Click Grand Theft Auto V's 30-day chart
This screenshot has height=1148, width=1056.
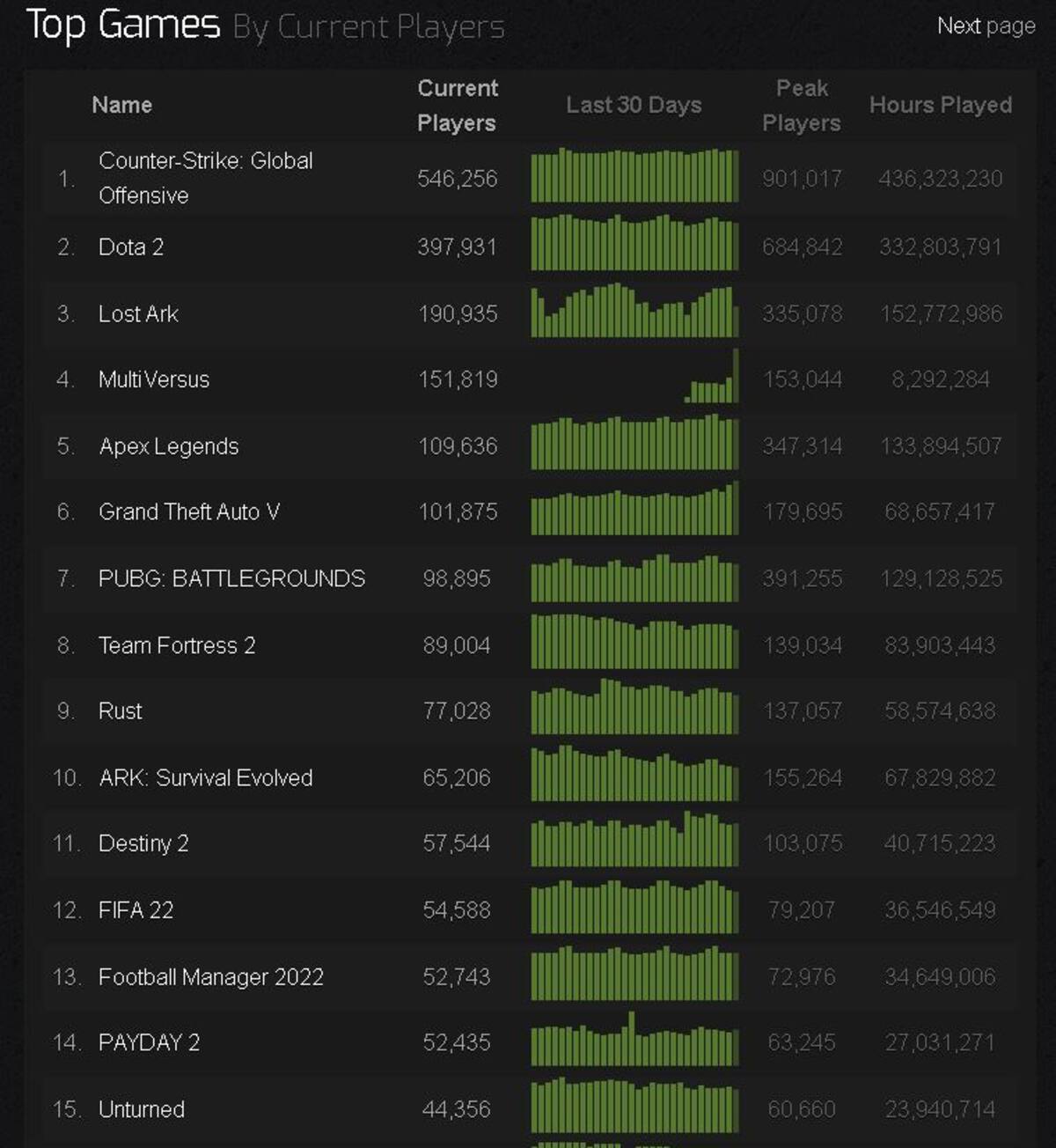(x=634, y=508)
